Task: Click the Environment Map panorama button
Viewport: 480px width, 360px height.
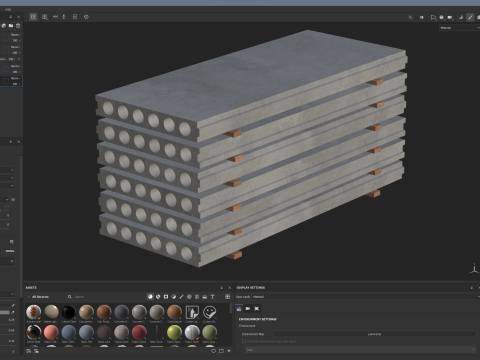Action: (375, 334)
